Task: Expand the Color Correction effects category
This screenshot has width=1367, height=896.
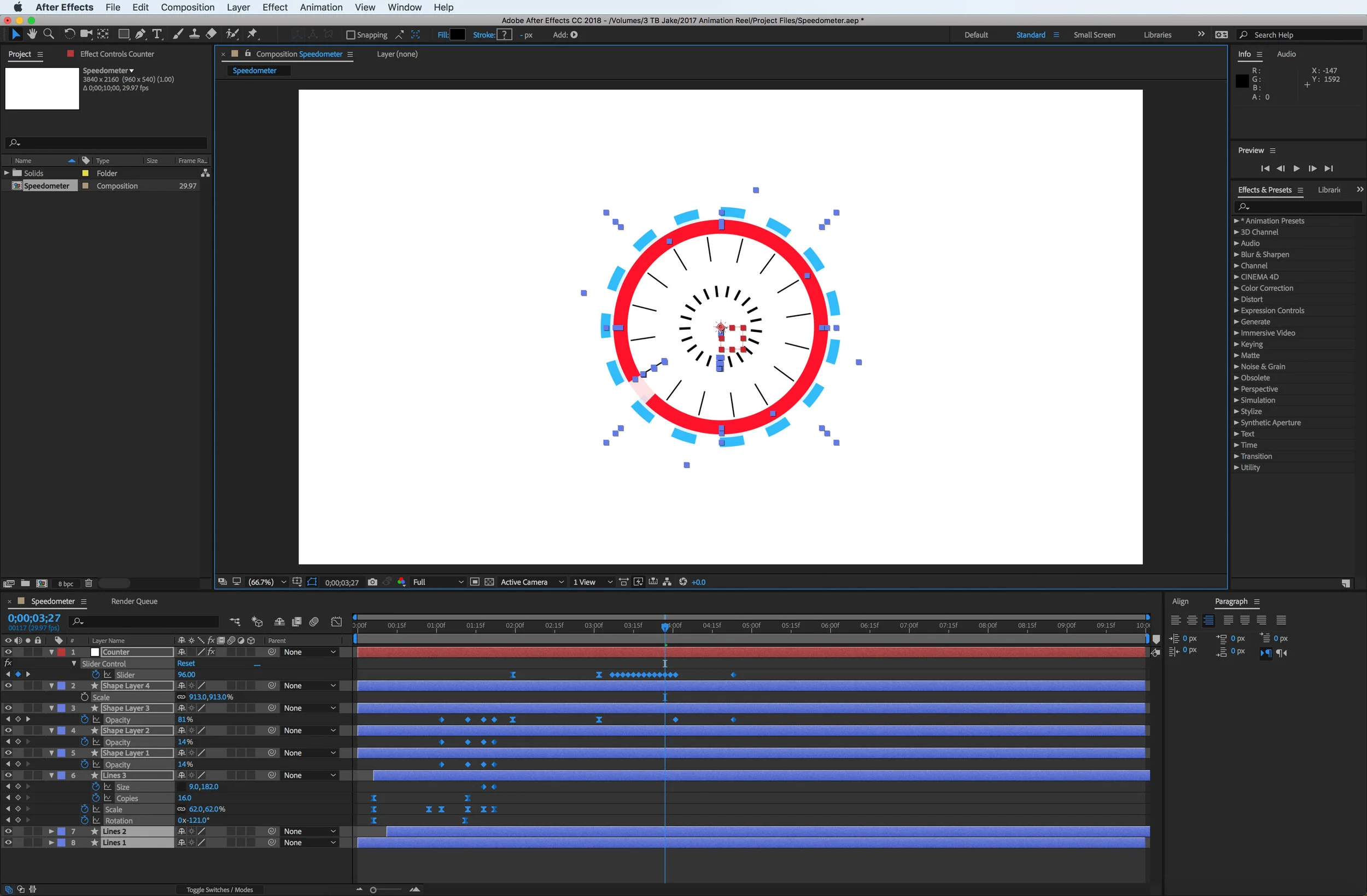Action: (1266, 288)
